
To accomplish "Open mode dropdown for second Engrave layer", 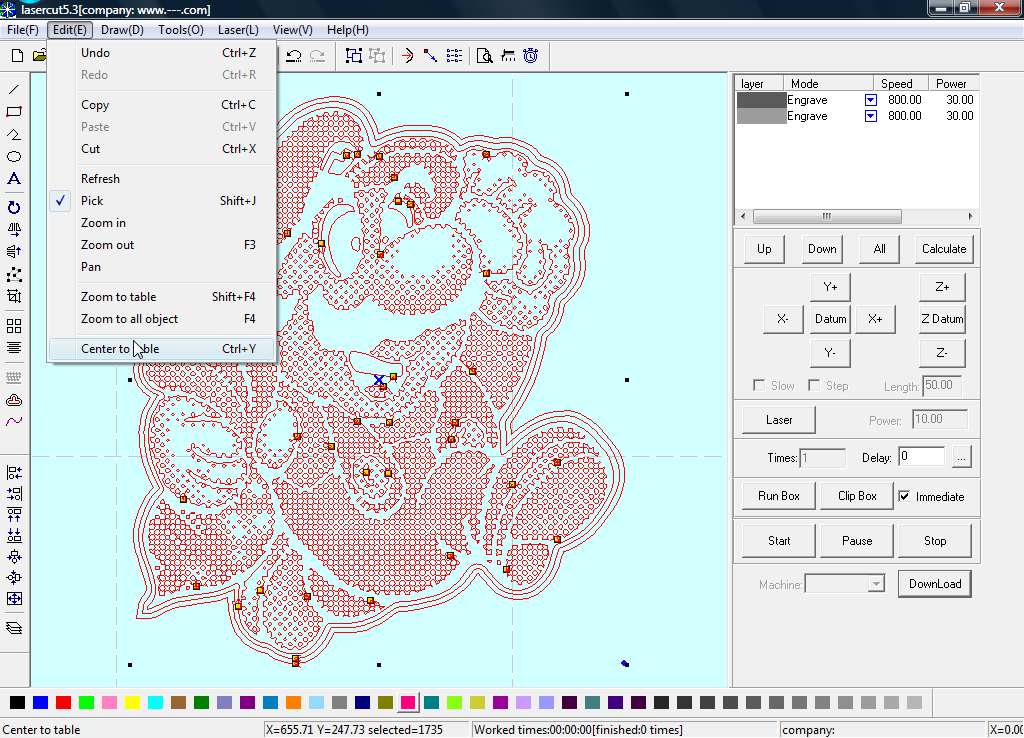I will [871, 116].
